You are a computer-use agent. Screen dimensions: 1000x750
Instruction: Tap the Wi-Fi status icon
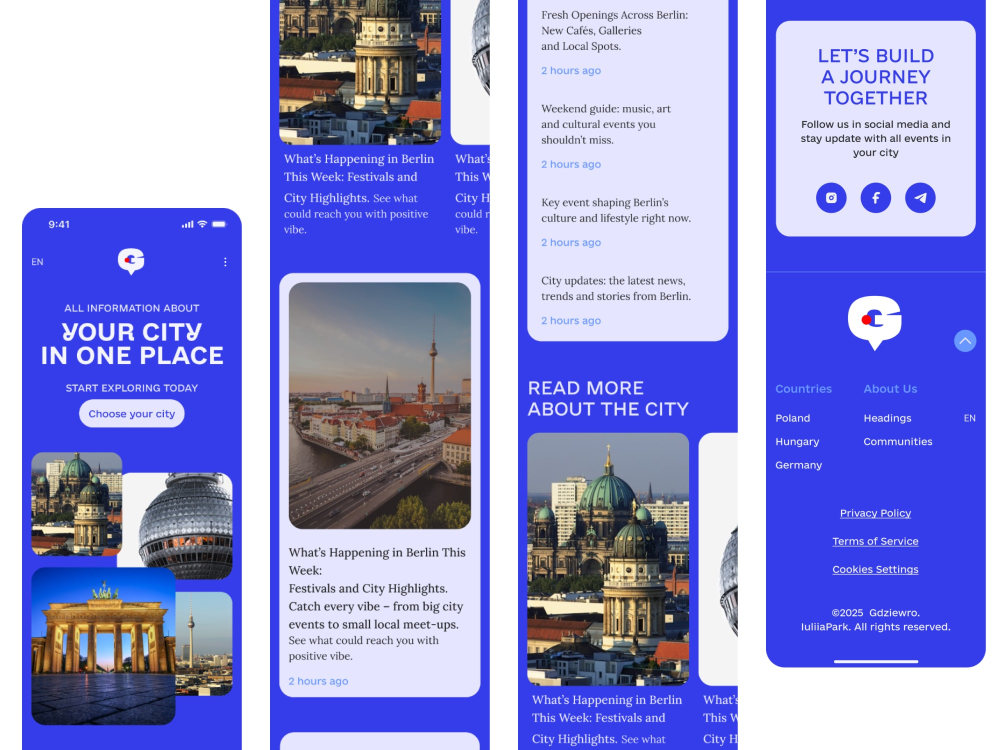tap(202, 224)
